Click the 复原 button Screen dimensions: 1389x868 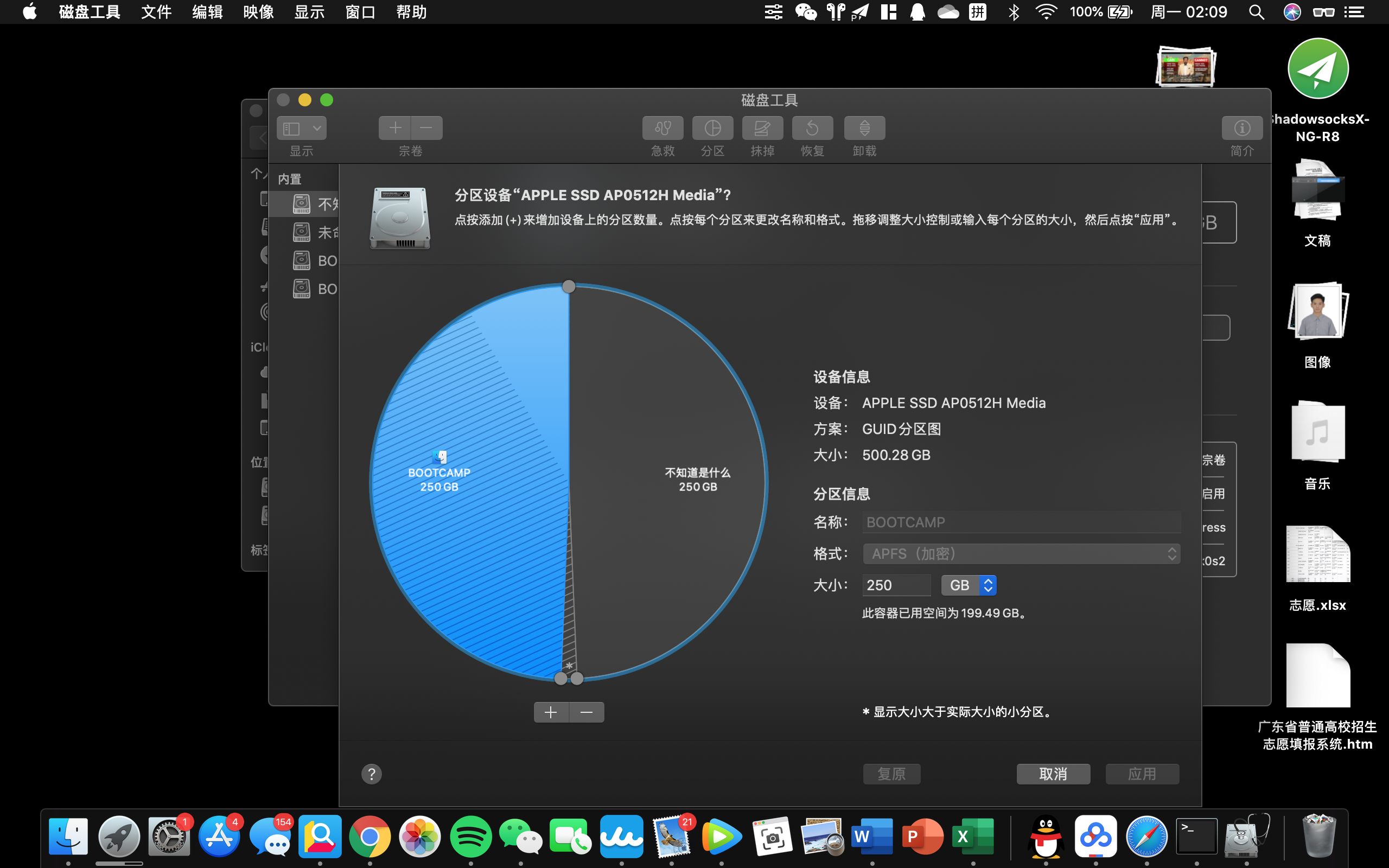[891, 774]
